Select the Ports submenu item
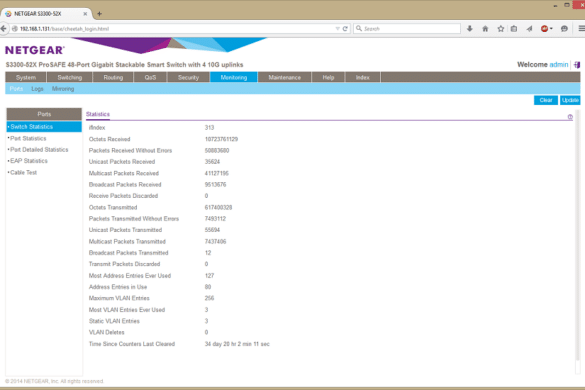This screenshot has width=585, height=390. pyautogui.click(x=16, y=89)
